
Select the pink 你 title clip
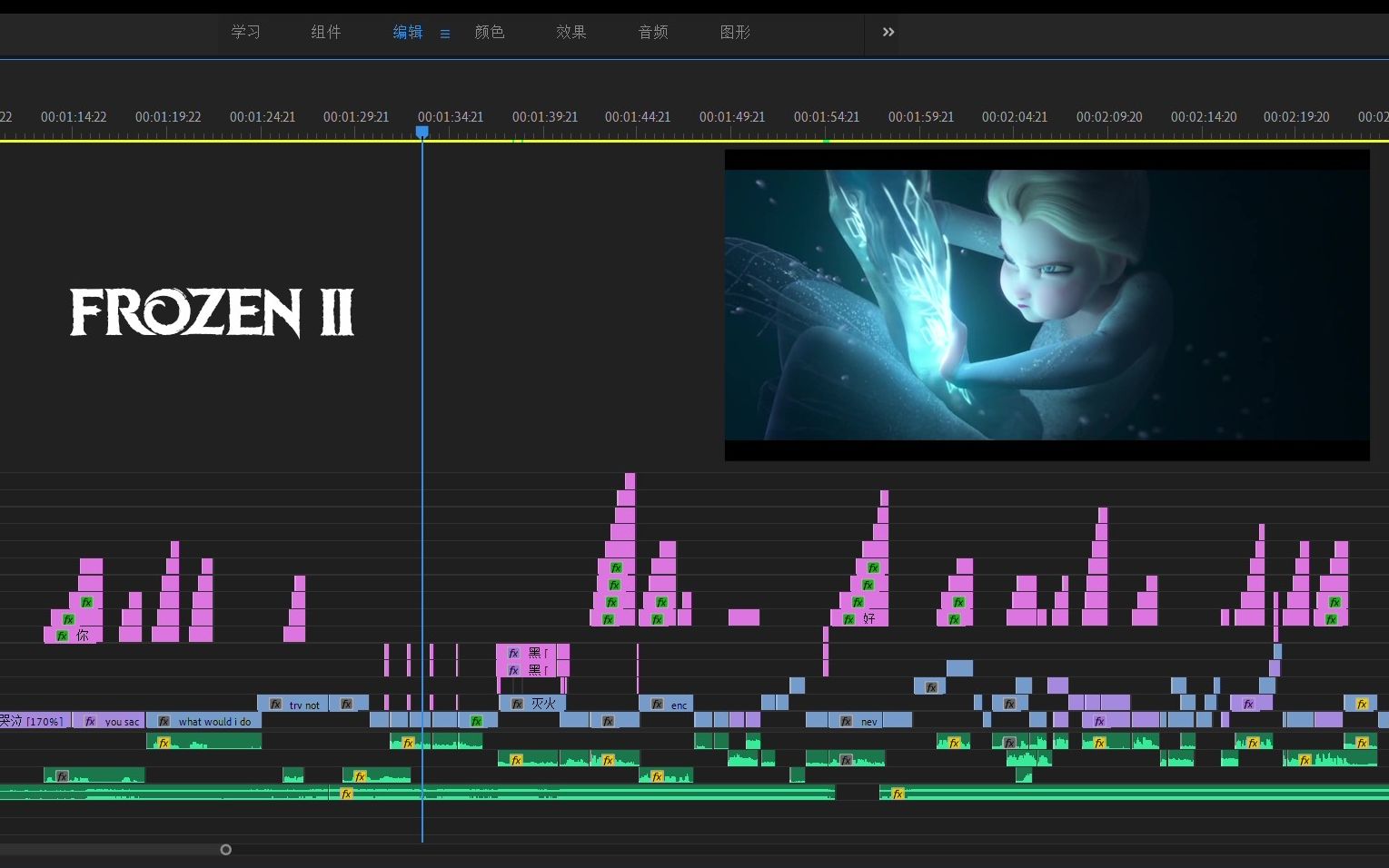(73, 636)
